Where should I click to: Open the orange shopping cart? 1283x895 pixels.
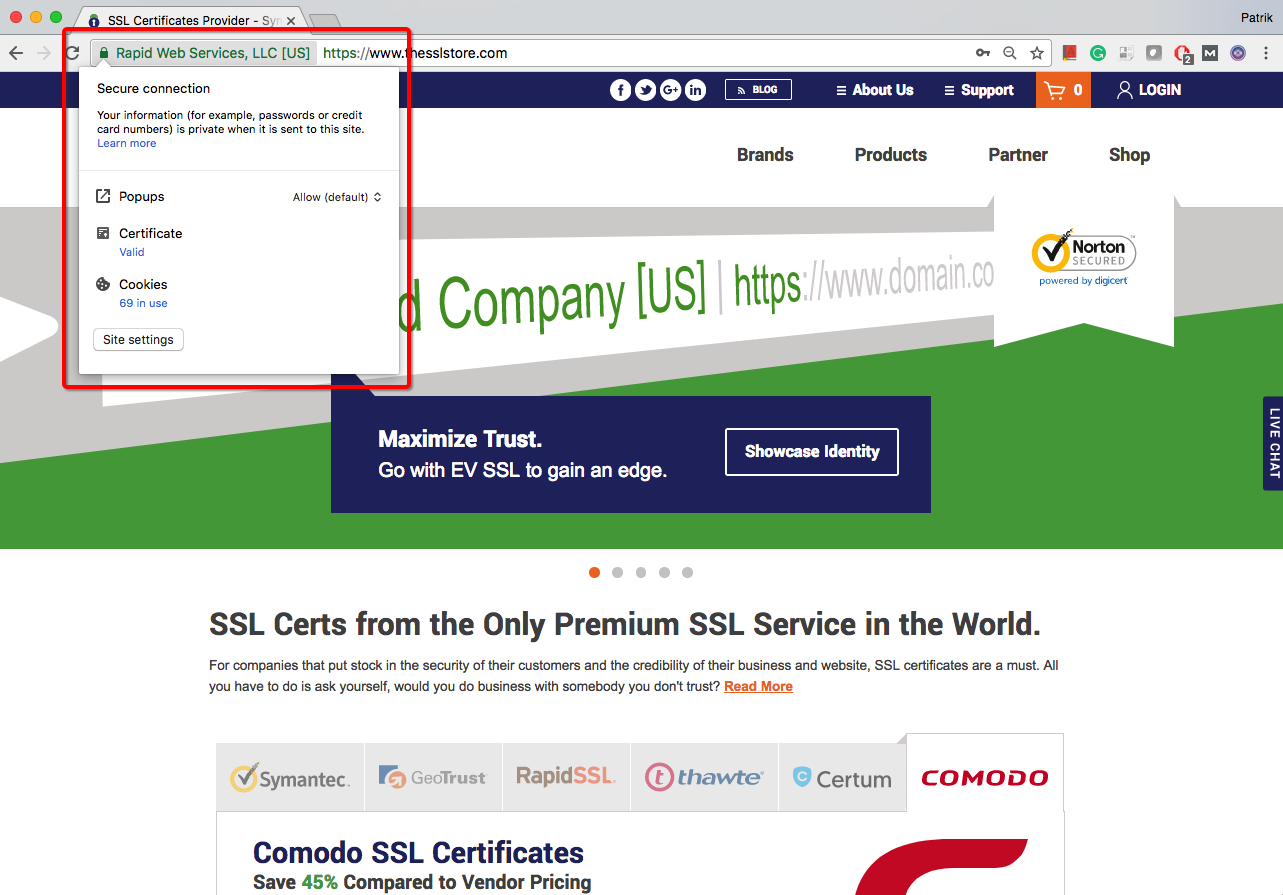pos(1063,90)
